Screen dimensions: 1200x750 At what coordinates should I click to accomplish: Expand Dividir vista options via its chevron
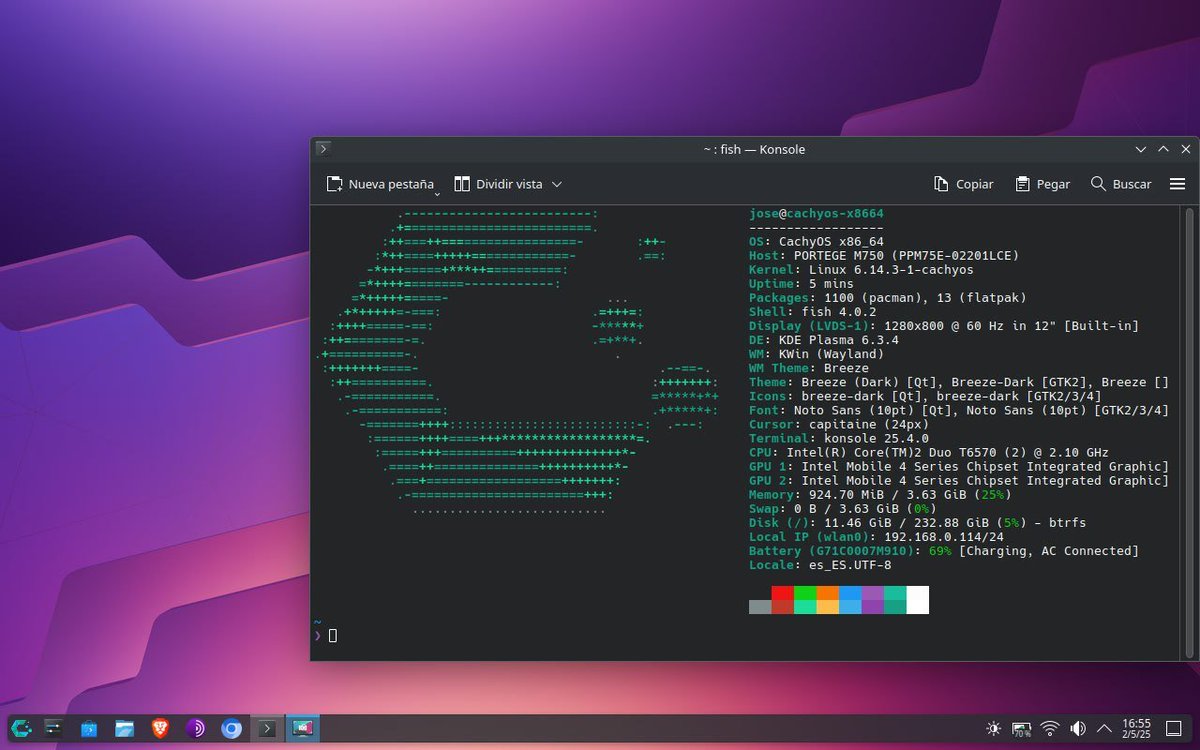(x=556, y=184)
